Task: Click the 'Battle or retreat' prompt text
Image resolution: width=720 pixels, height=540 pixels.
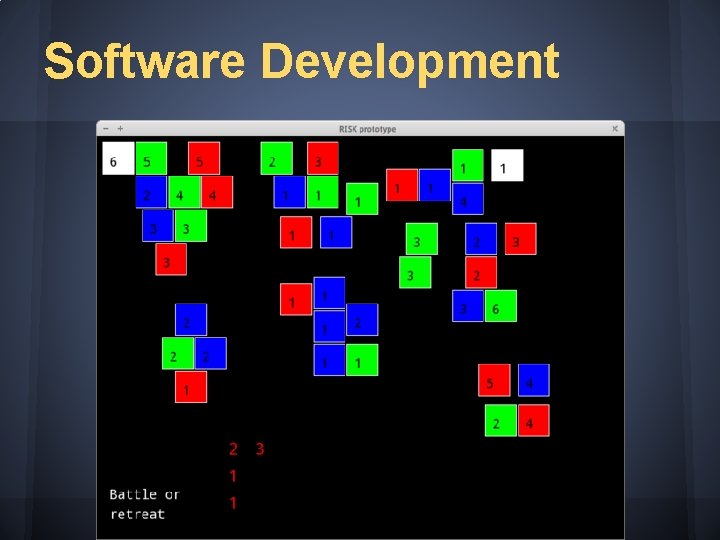Action: (144, 504)
